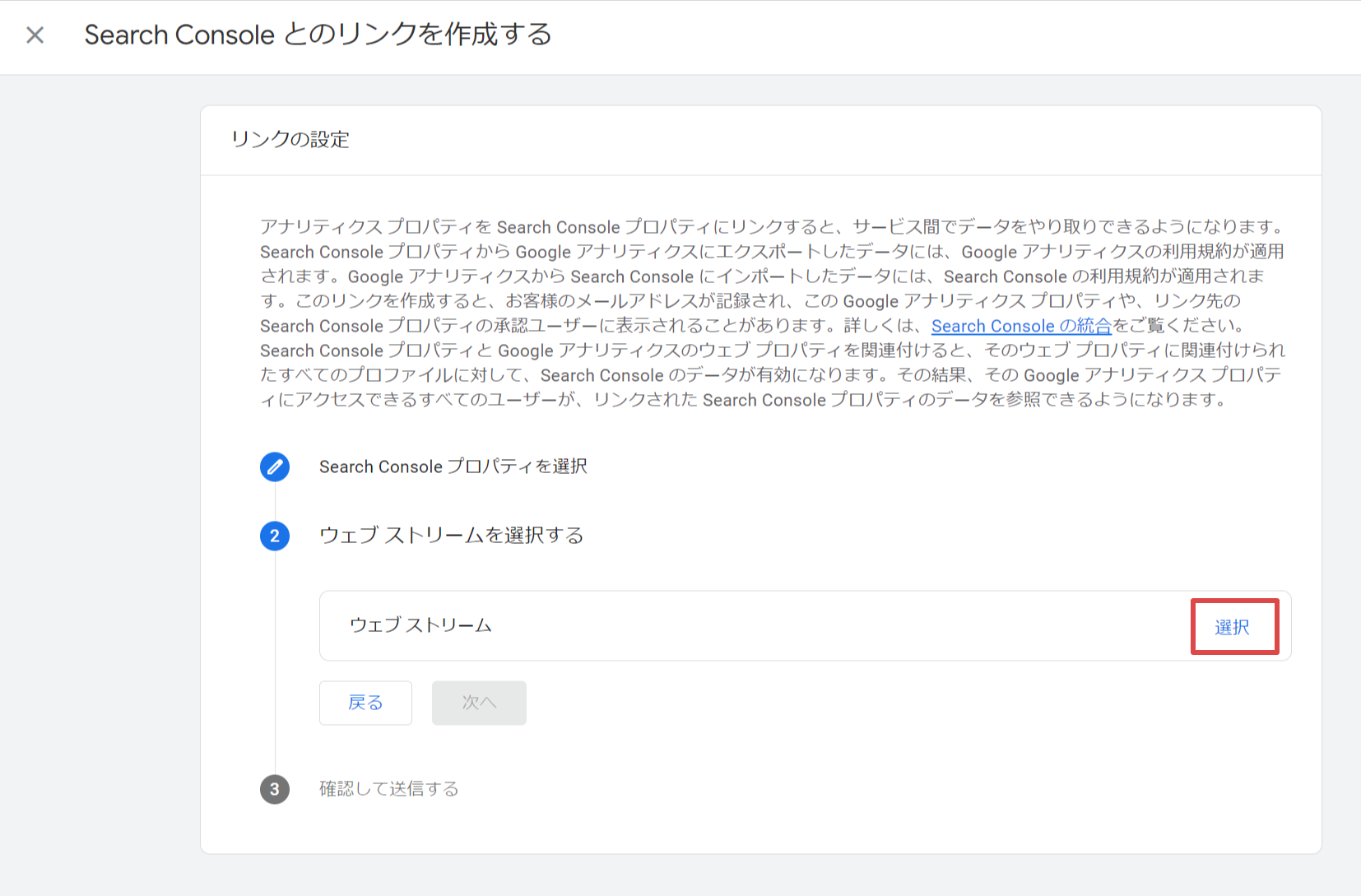Click the page title 'Search Console とのリンクを作成する'

(318, 35)
